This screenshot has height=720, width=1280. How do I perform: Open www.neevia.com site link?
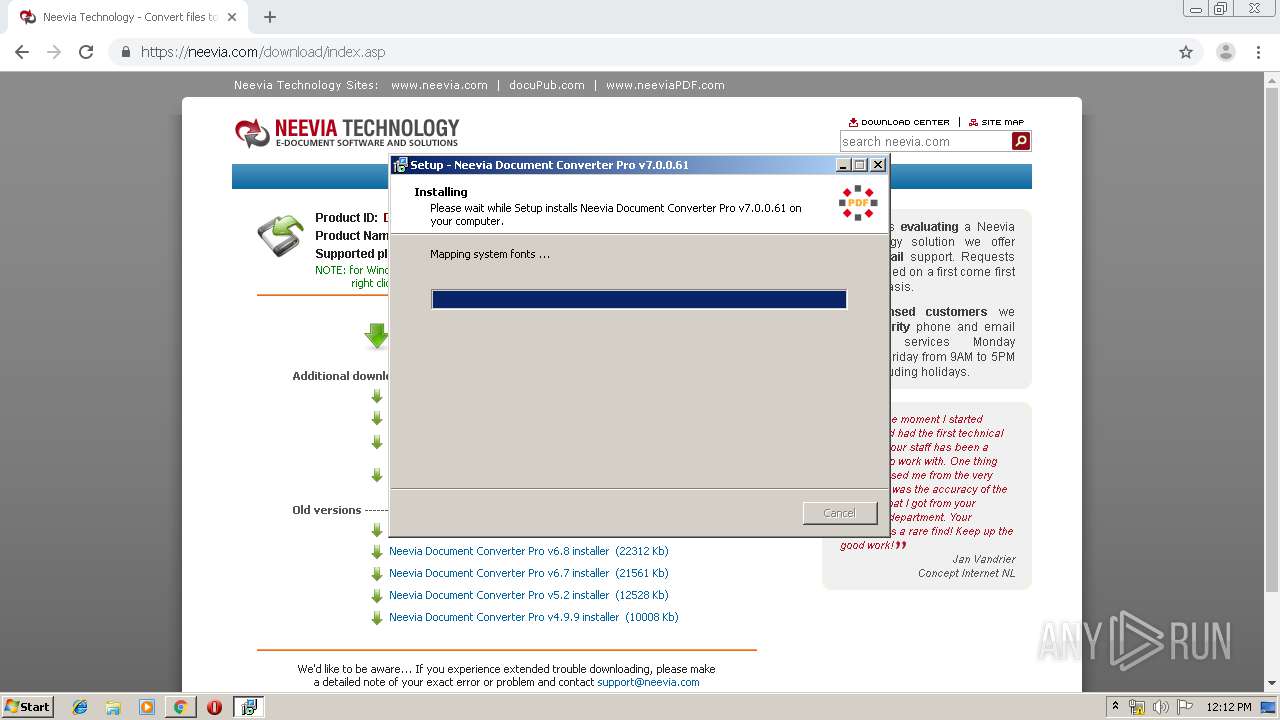(439, 85)
